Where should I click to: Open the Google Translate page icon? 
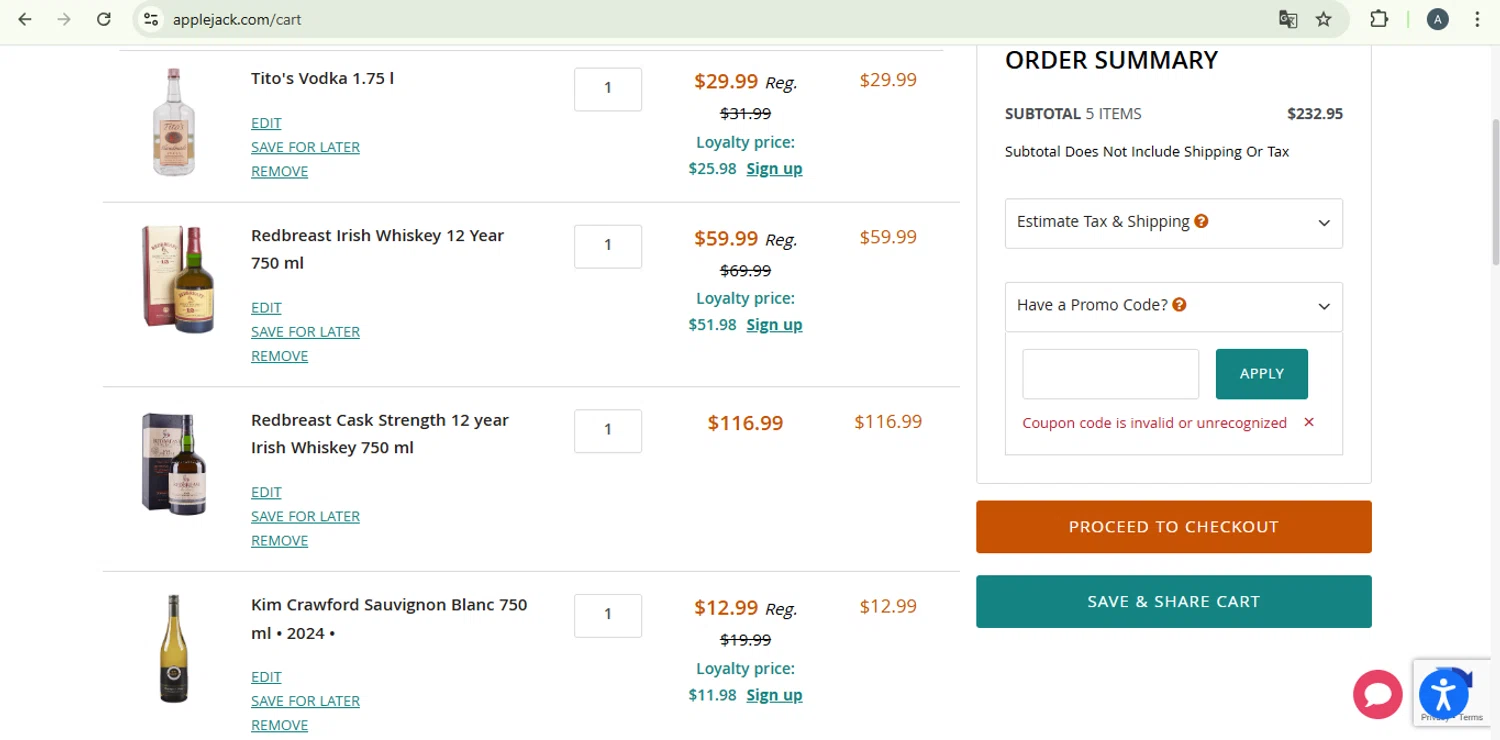point(1288,19)
